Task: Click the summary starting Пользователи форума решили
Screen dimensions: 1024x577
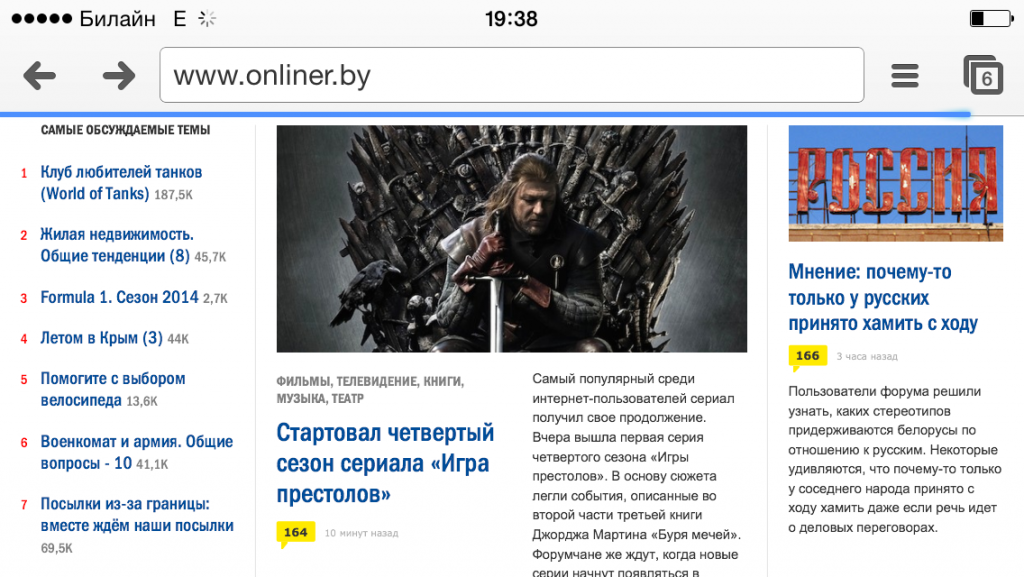Action: [x=895, y=460]
